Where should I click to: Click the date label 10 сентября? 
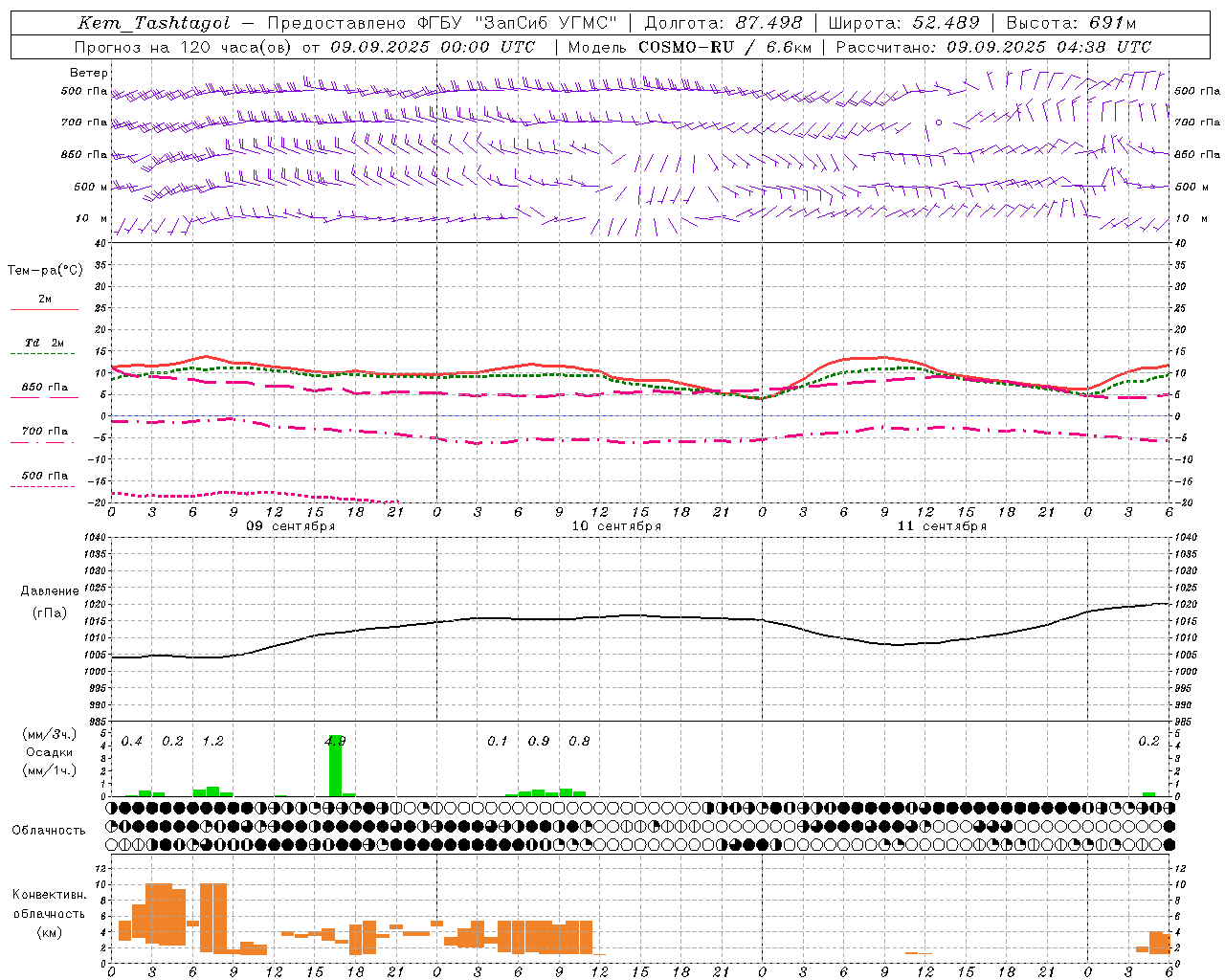[x=616, y=526]
